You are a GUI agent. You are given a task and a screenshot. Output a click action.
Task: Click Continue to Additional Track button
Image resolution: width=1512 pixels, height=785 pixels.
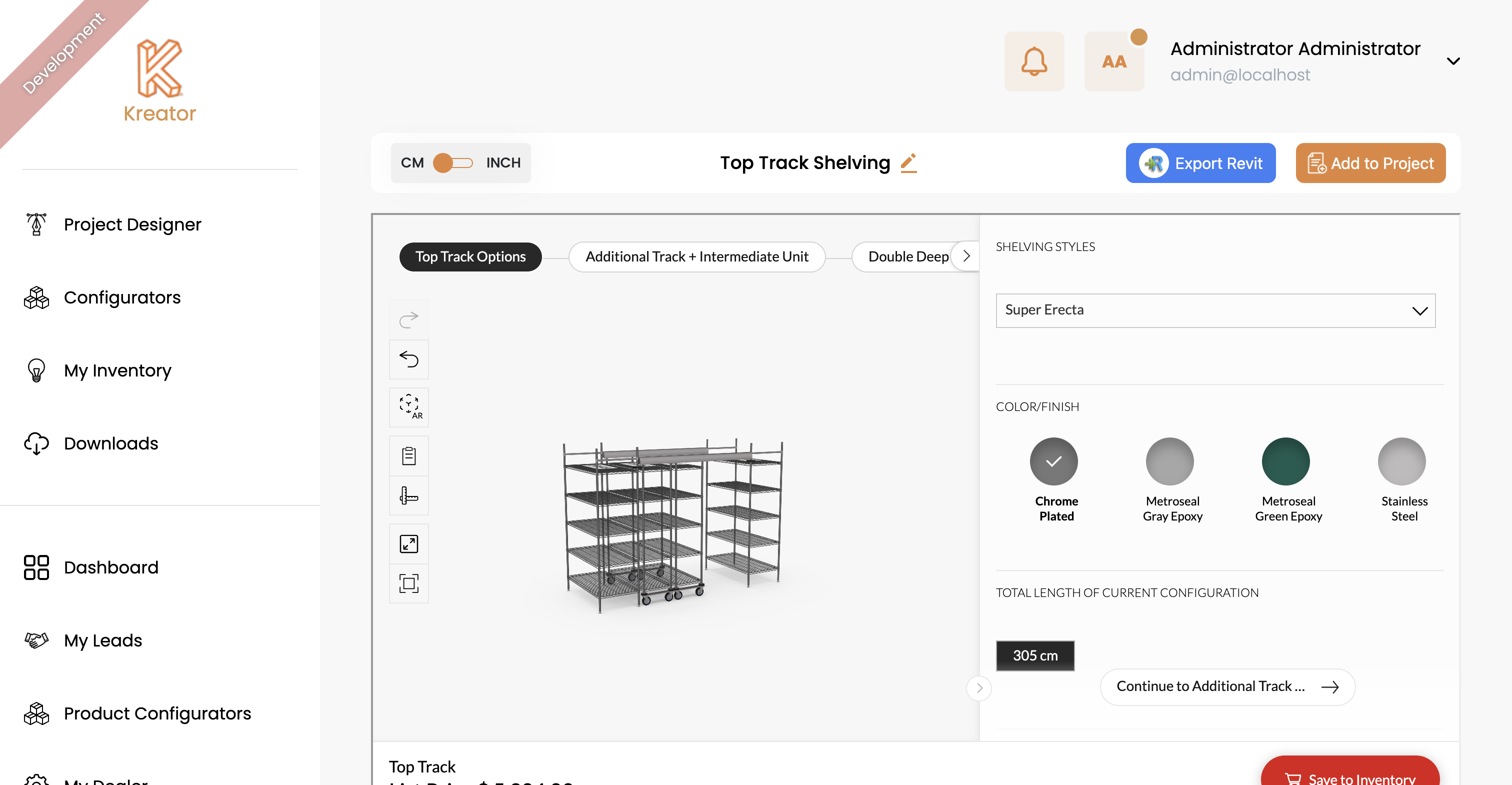point(1226,686)
